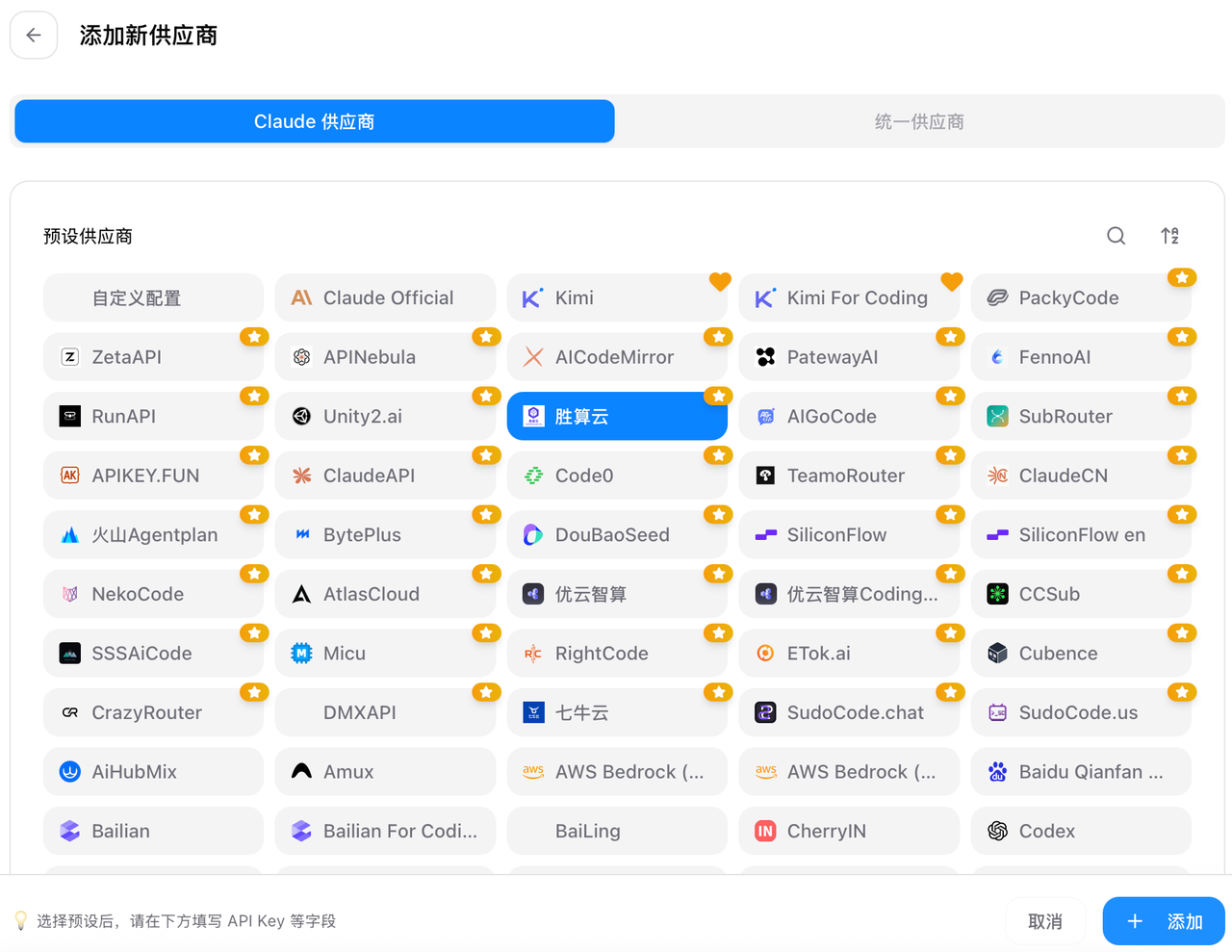
Task: Click the CrazyRouter logo icon
Action: coord(70,712)
